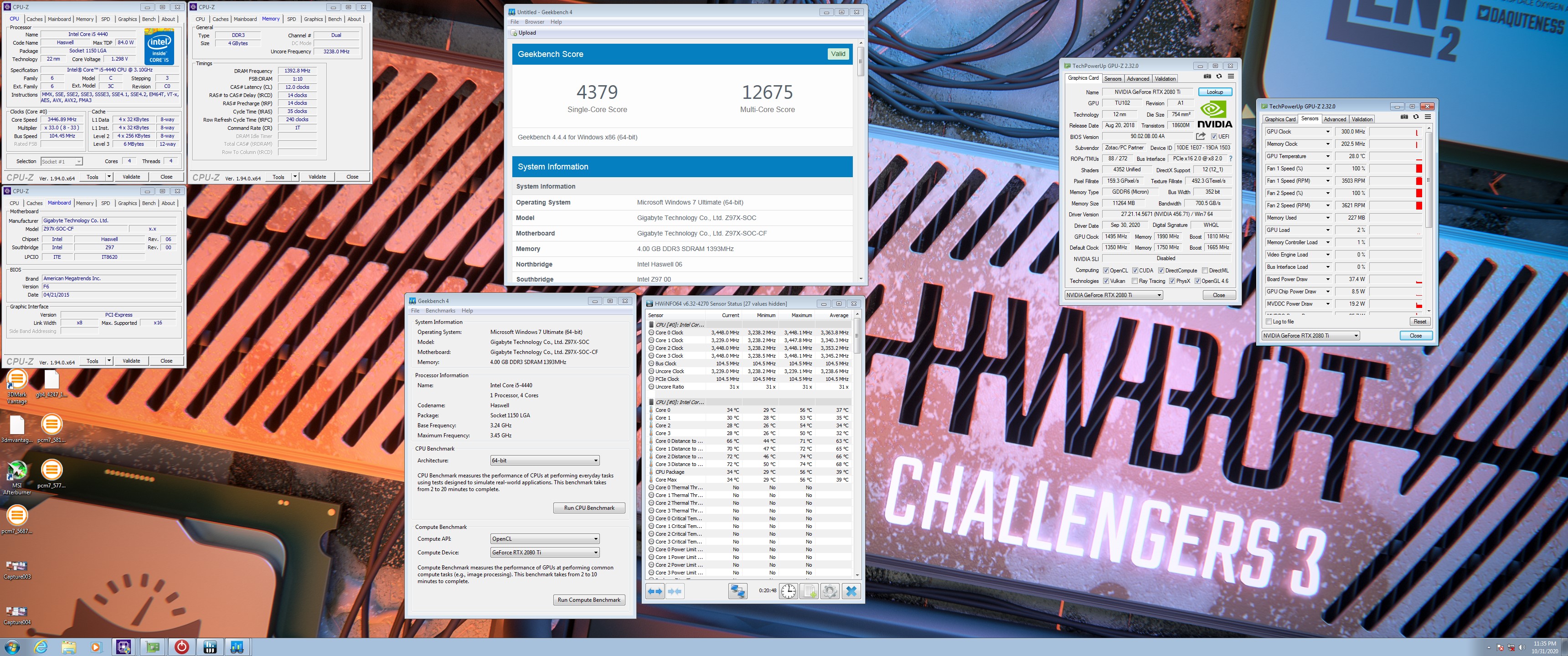Switch to Validation tab in GPU-Z Graphics Card window

click(x=1165, y=78)
